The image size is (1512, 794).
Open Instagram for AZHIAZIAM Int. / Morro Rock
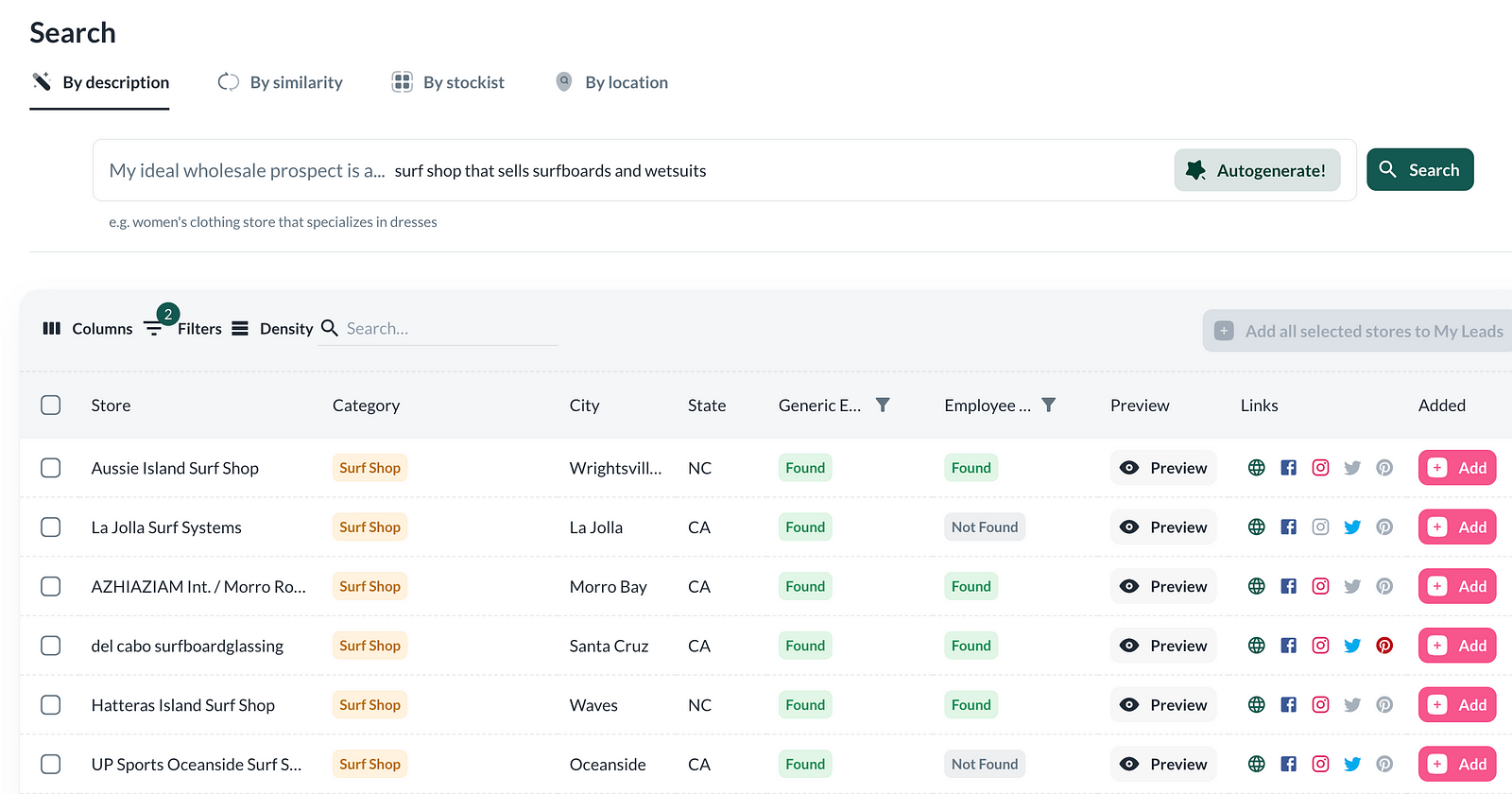click(1320, 587)
